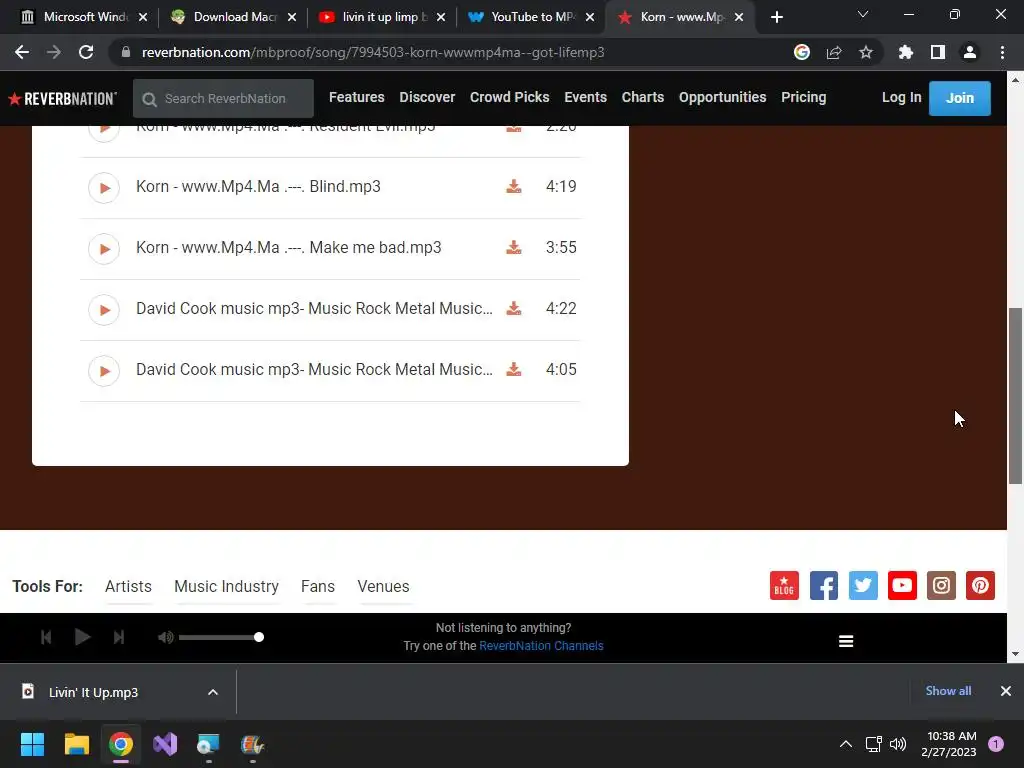Image resolution: width=1024 pixels, height=768 pixels.
Task: Open Tools For Venues link
Action: point(383,586)
